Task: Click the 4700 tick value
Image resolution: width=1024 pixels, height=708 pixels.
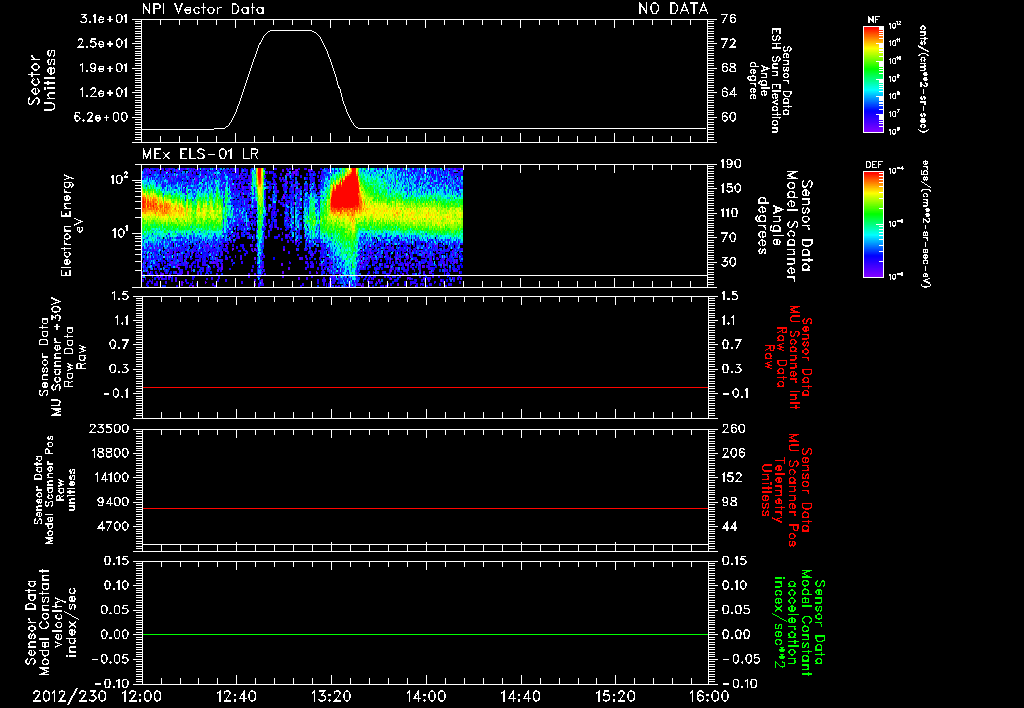Action: [113, 526]
